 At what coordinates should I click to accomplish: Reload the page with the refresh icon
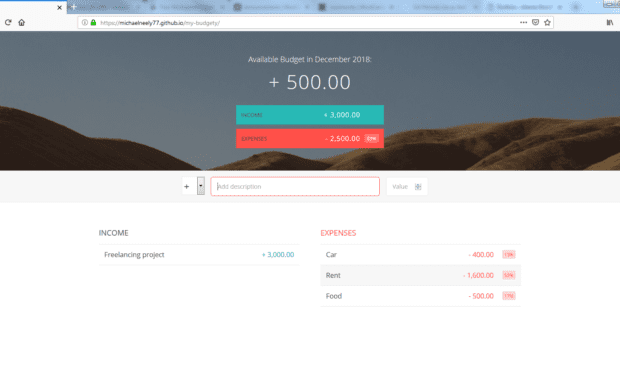pos(8,23)
